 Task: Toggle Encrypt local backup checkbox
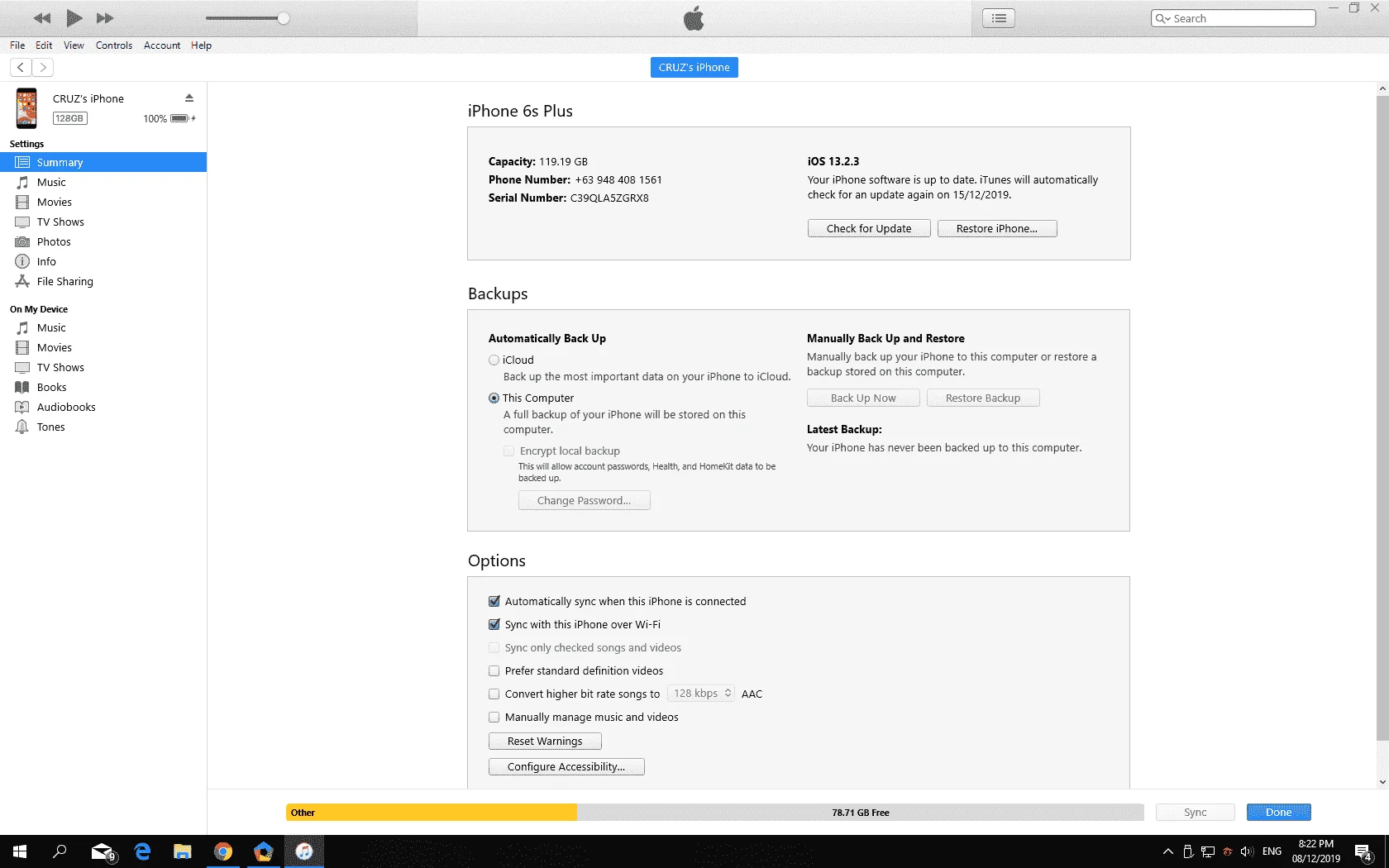click(x=509, y=451)
